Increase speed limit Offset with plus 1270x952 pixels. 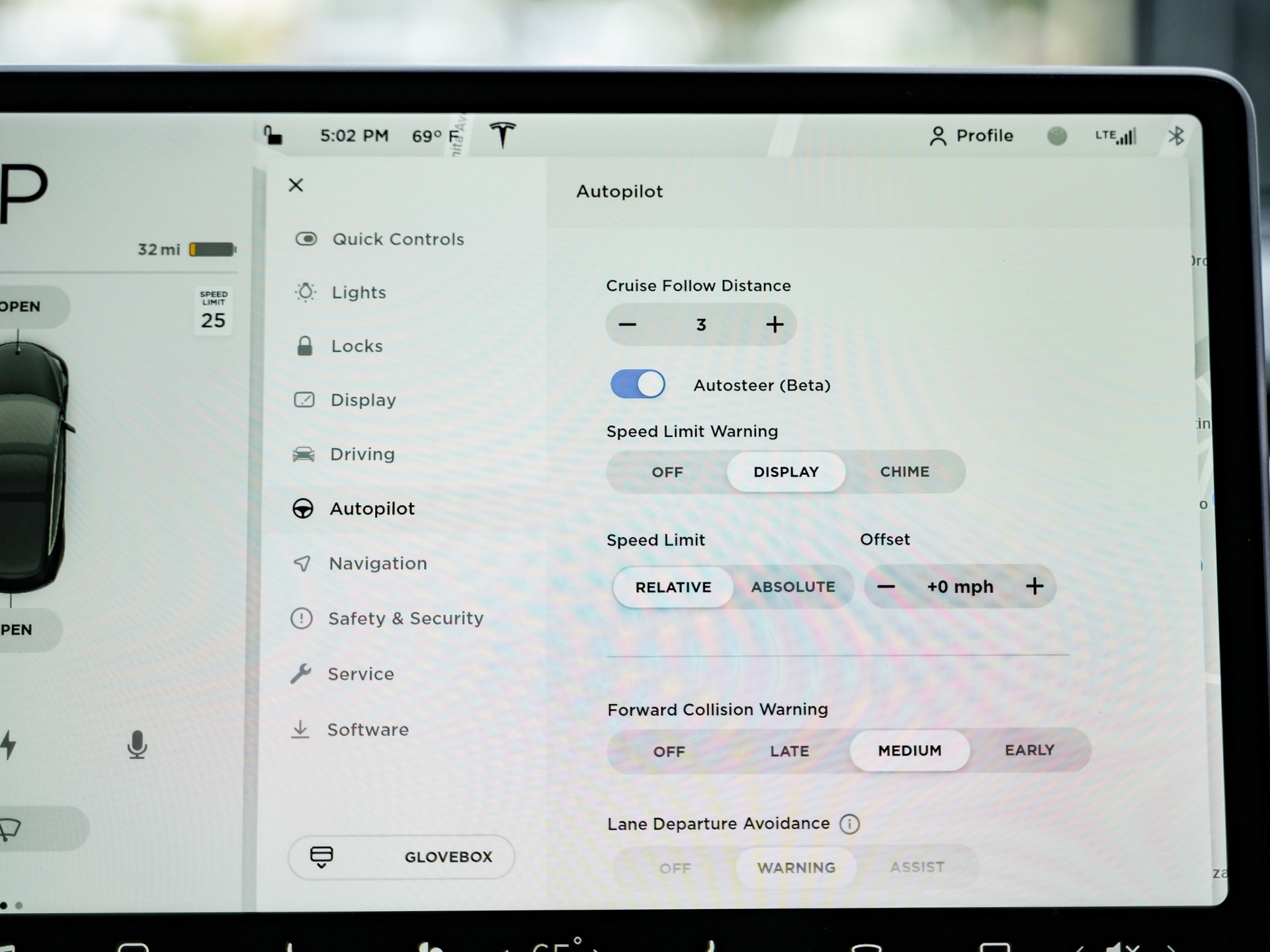click(1035, 586)
